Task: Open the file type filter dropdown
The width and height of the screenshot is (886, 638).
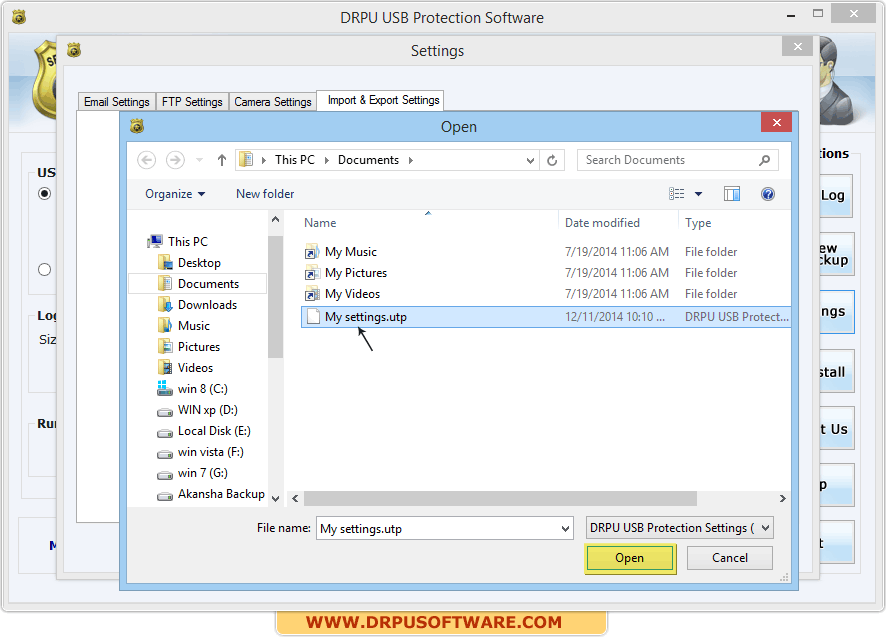Action: 765,528
